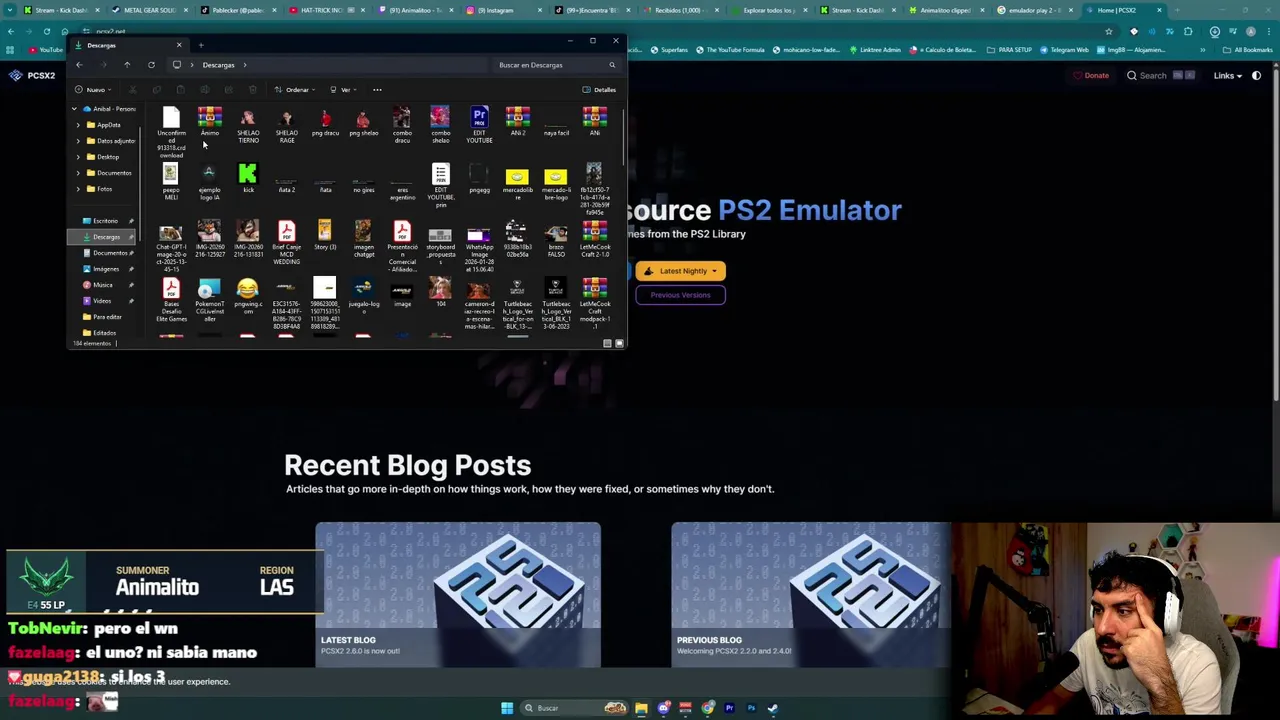
Task: Open the Latest Nightly download dropdown
Action: click(680, 271)
